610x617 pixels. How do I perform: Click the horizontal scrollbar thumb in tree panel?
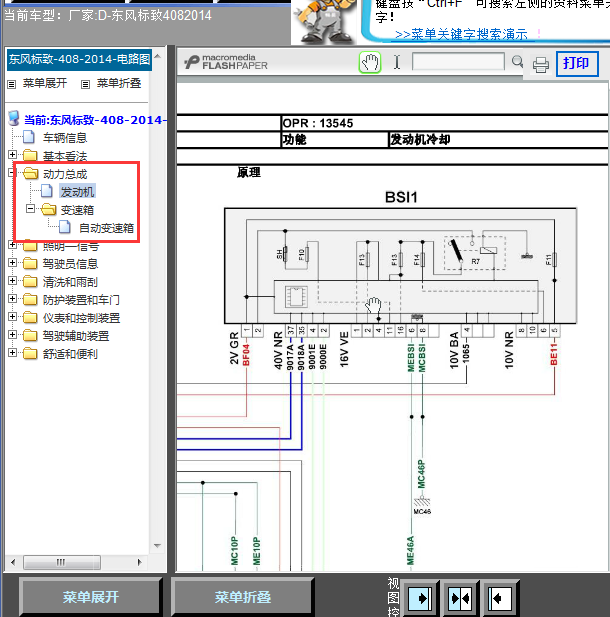coord(62,562)
